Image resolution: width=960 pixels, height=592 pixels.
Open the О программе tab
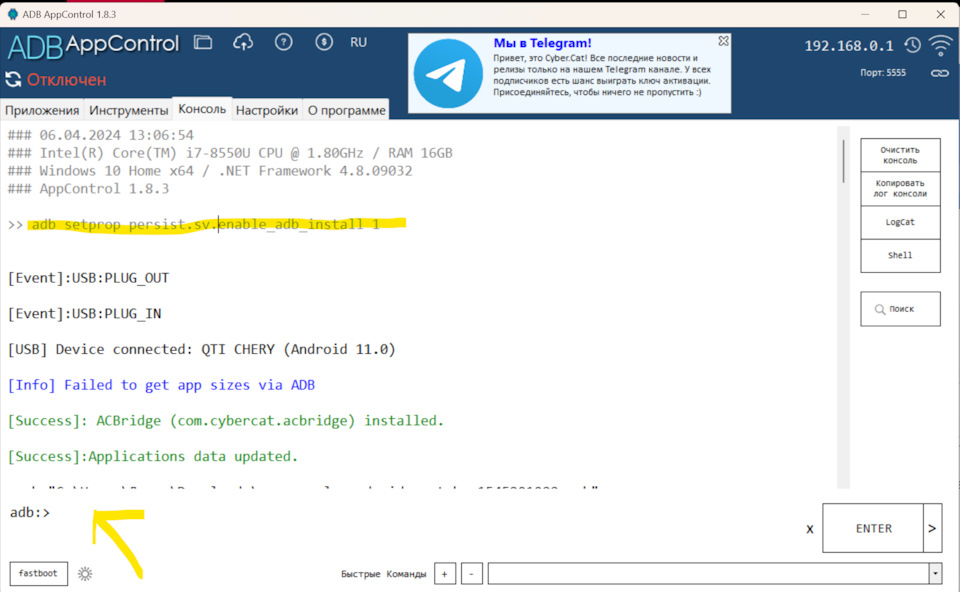click(x=347, y=110)
